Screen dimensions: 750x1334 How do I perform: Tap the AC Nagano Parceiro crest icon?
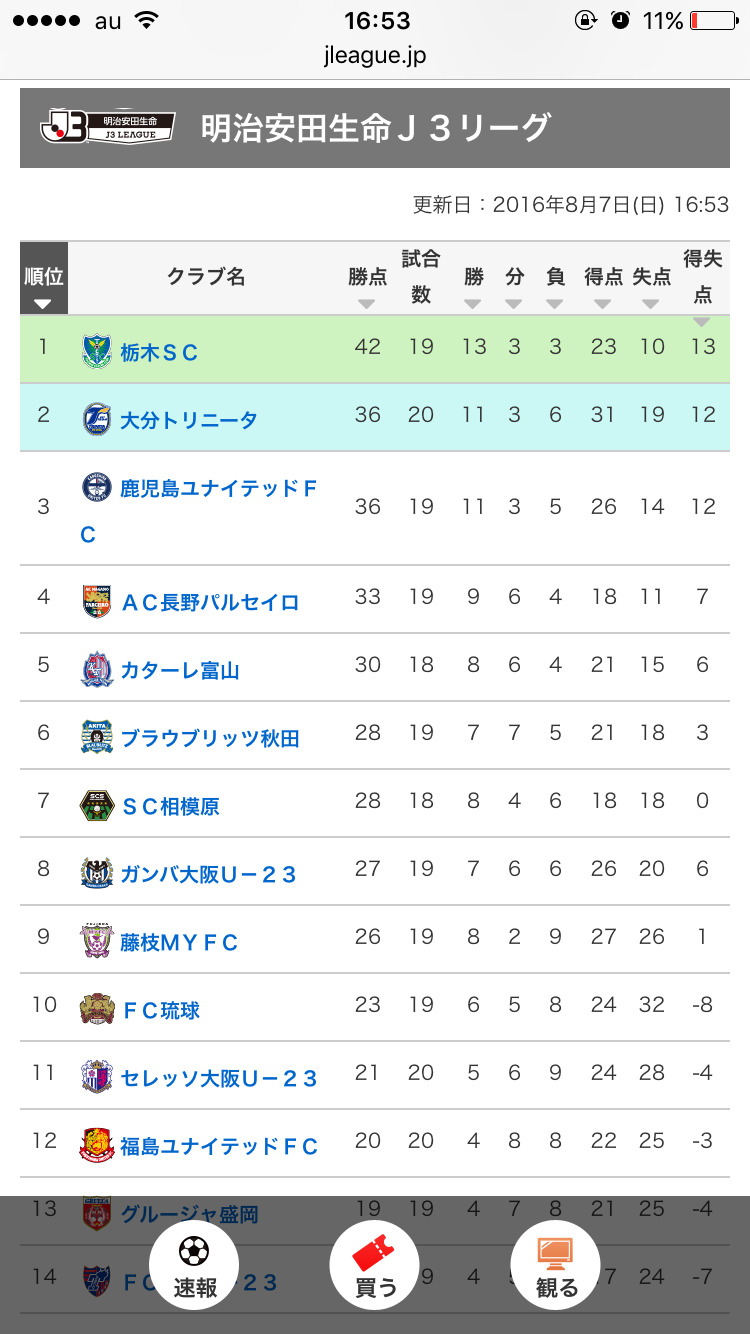[97, 601]
